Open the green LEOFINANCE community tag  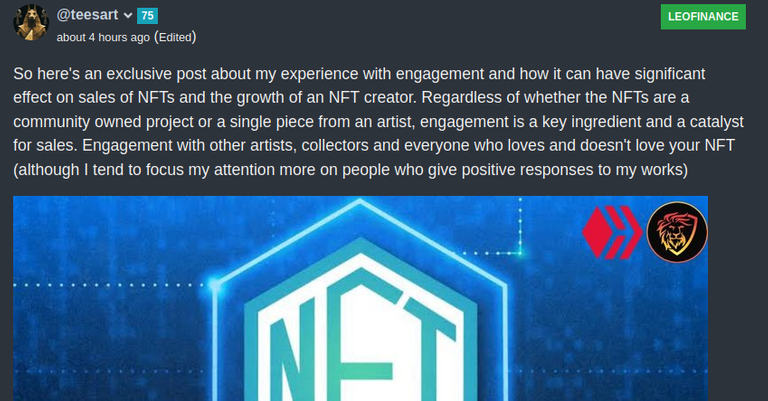pos(703,17)
